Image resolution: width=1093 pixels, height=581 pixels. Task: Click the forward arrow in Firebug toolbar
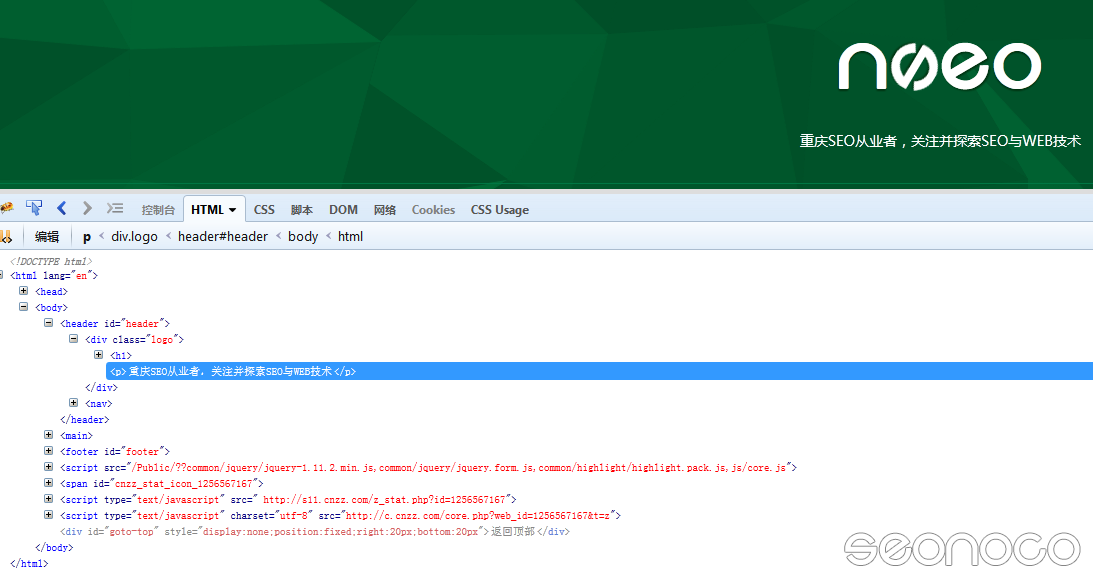(87, 208)
